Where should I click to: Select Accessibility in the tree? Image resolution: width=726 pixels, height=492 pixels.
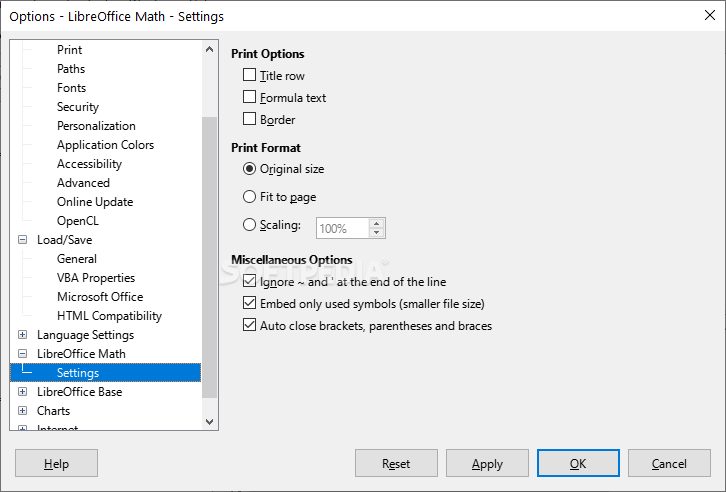(89, 164)
